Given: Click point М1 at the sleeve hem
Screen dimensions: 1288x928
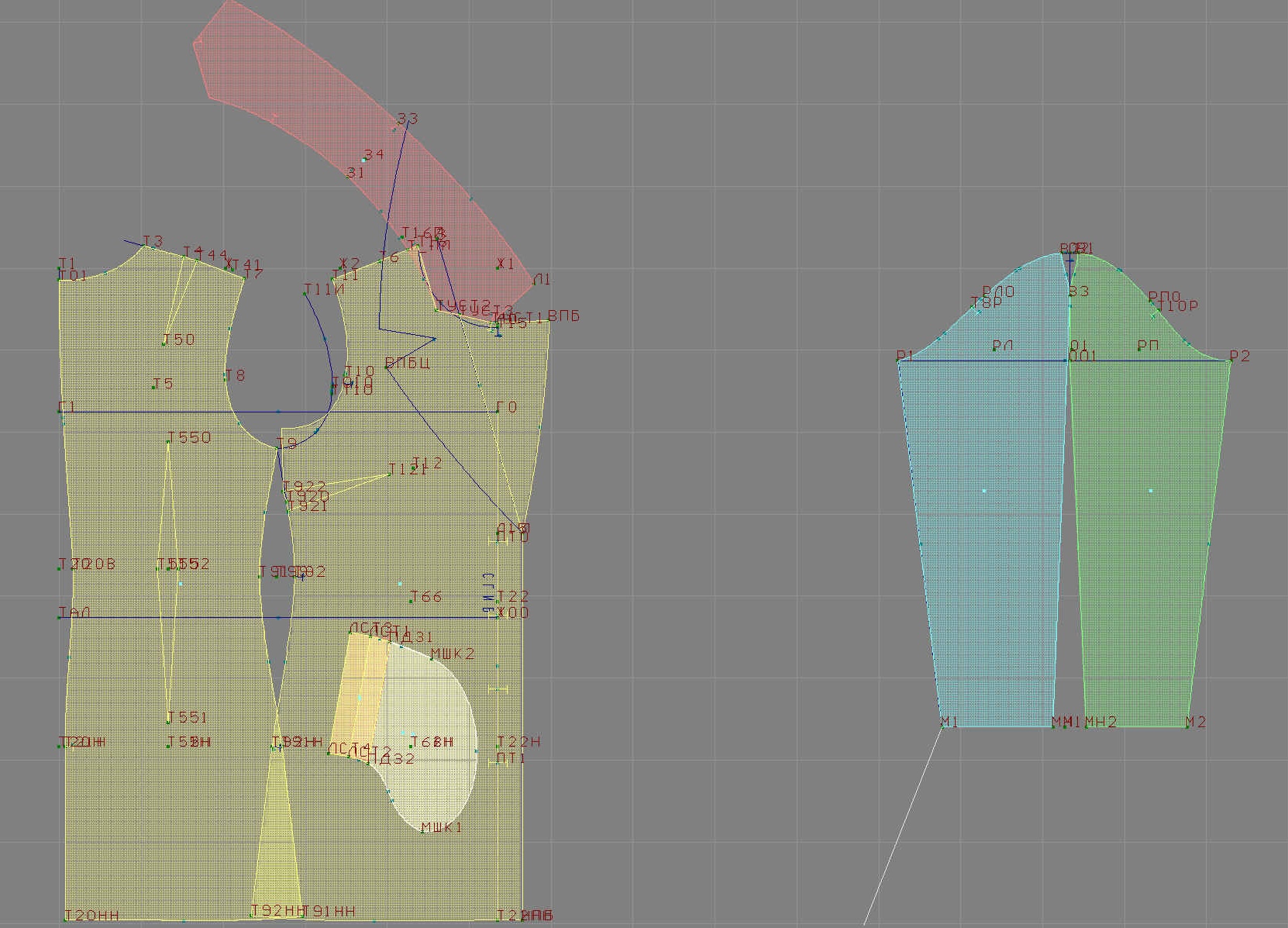Looking at the screenshot, I should click(942, 726).
